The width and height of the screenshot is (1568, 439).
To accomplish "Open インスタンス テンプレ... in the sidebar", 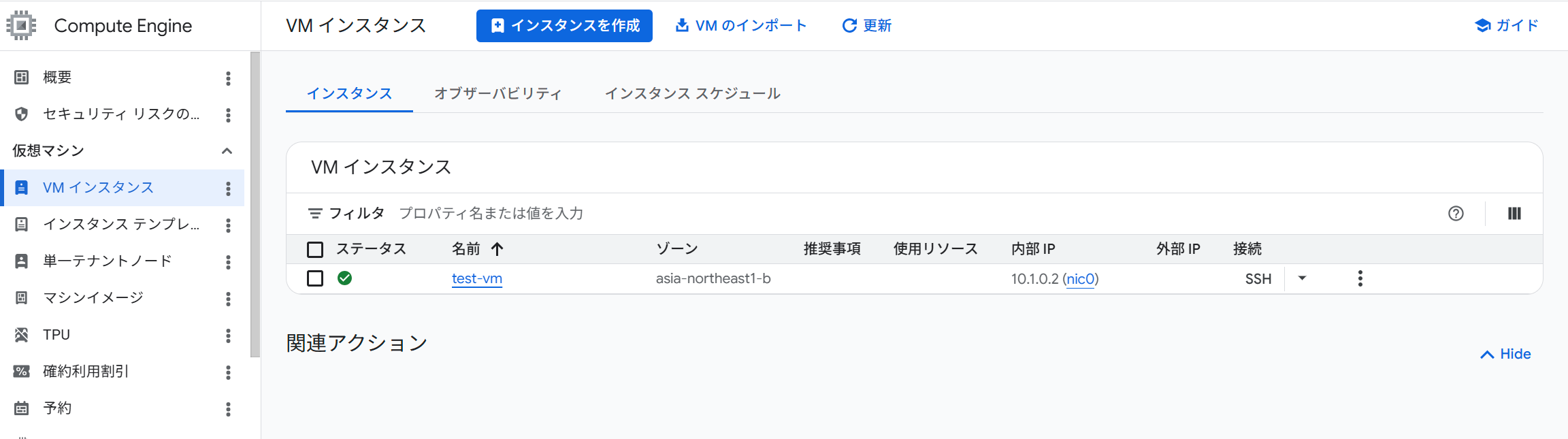I will [x=121, y=224].
